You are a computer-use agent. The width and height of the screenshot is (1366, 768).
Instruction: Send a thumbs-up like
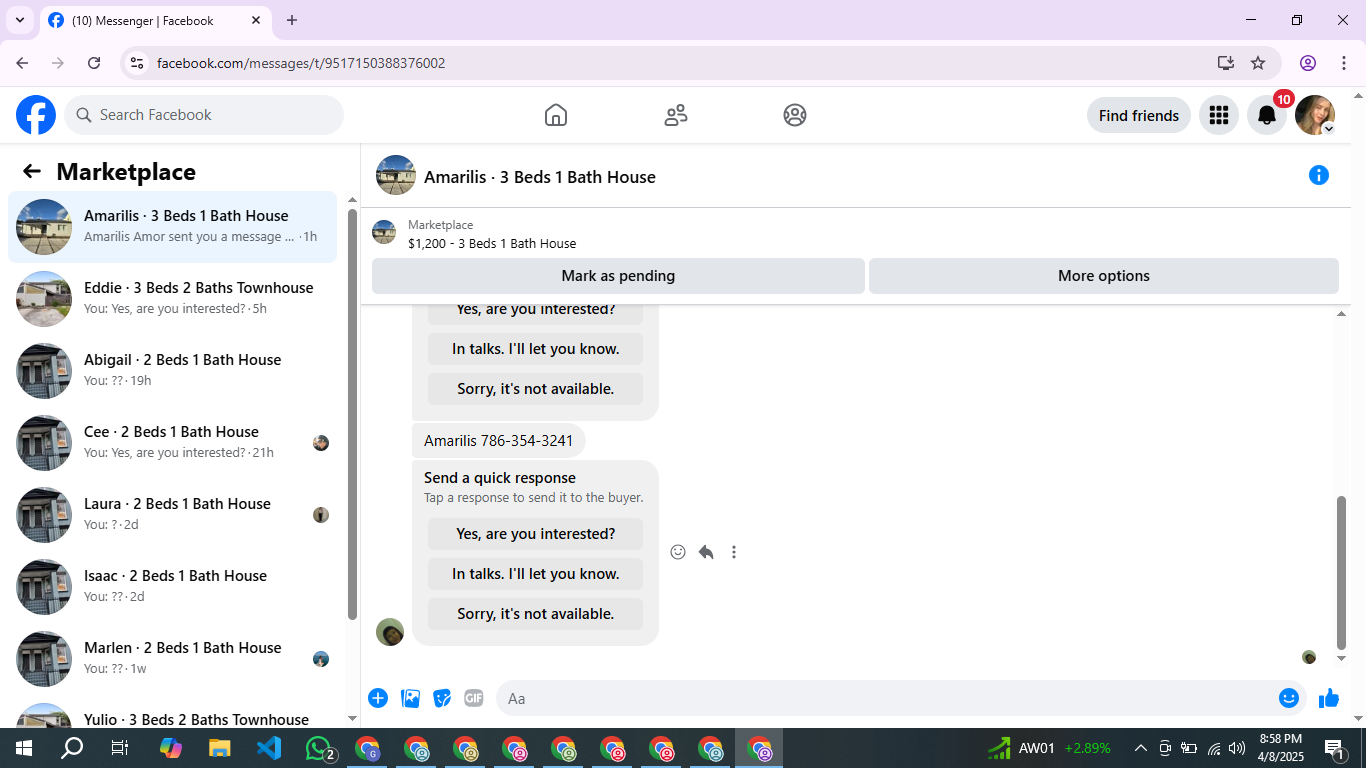1329,698
